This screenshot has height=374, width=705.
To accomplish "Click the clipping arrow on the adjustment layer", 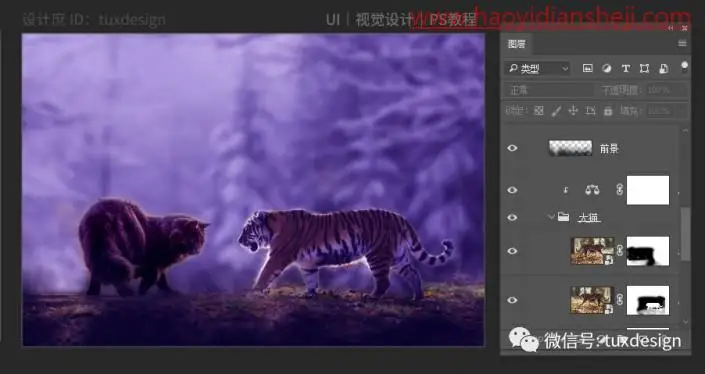I will pyautogui.click(x=566, y=190).
